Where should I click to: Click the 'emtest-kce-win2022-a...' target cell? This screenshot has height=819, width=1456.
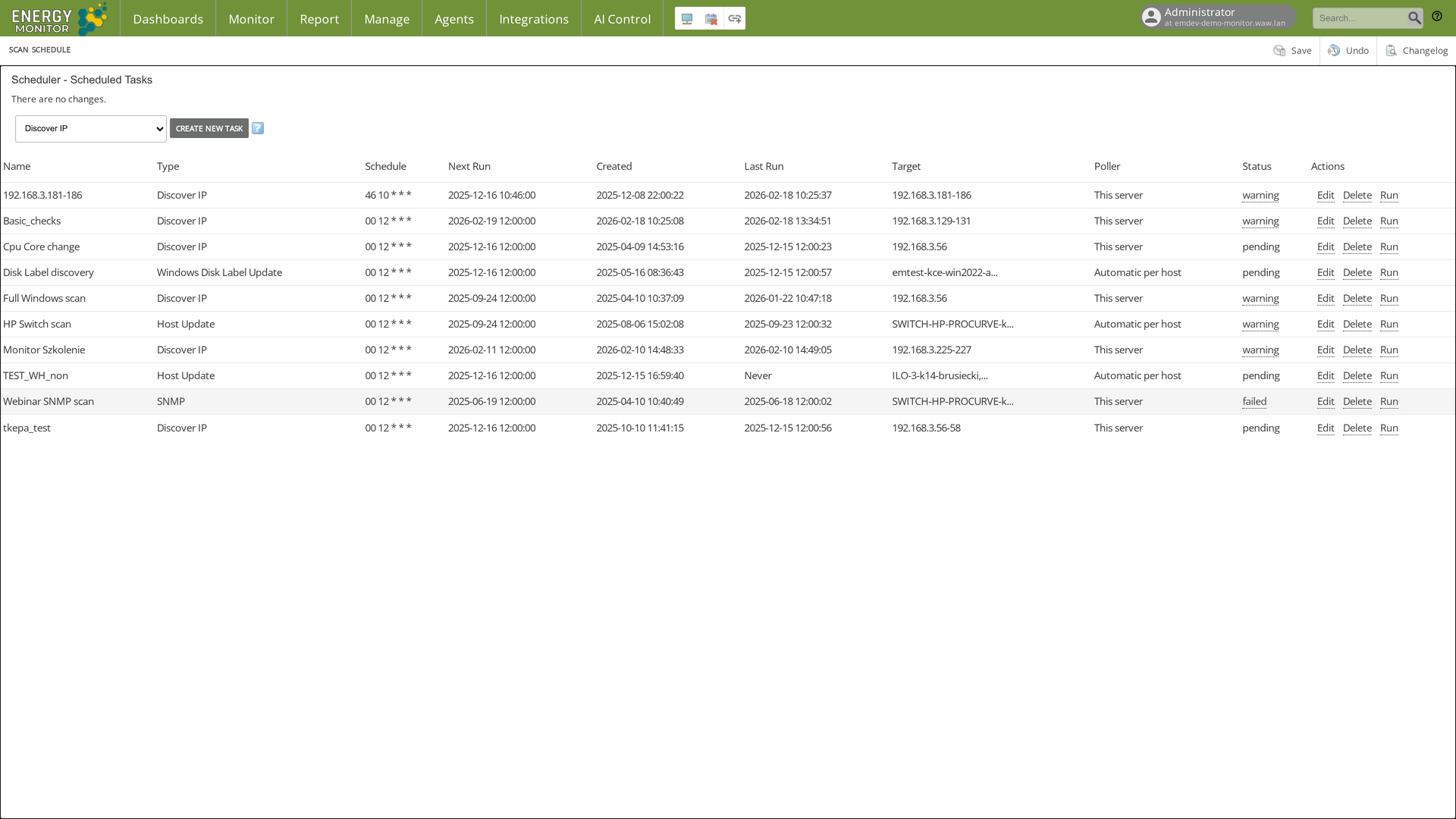click(945, 273)
